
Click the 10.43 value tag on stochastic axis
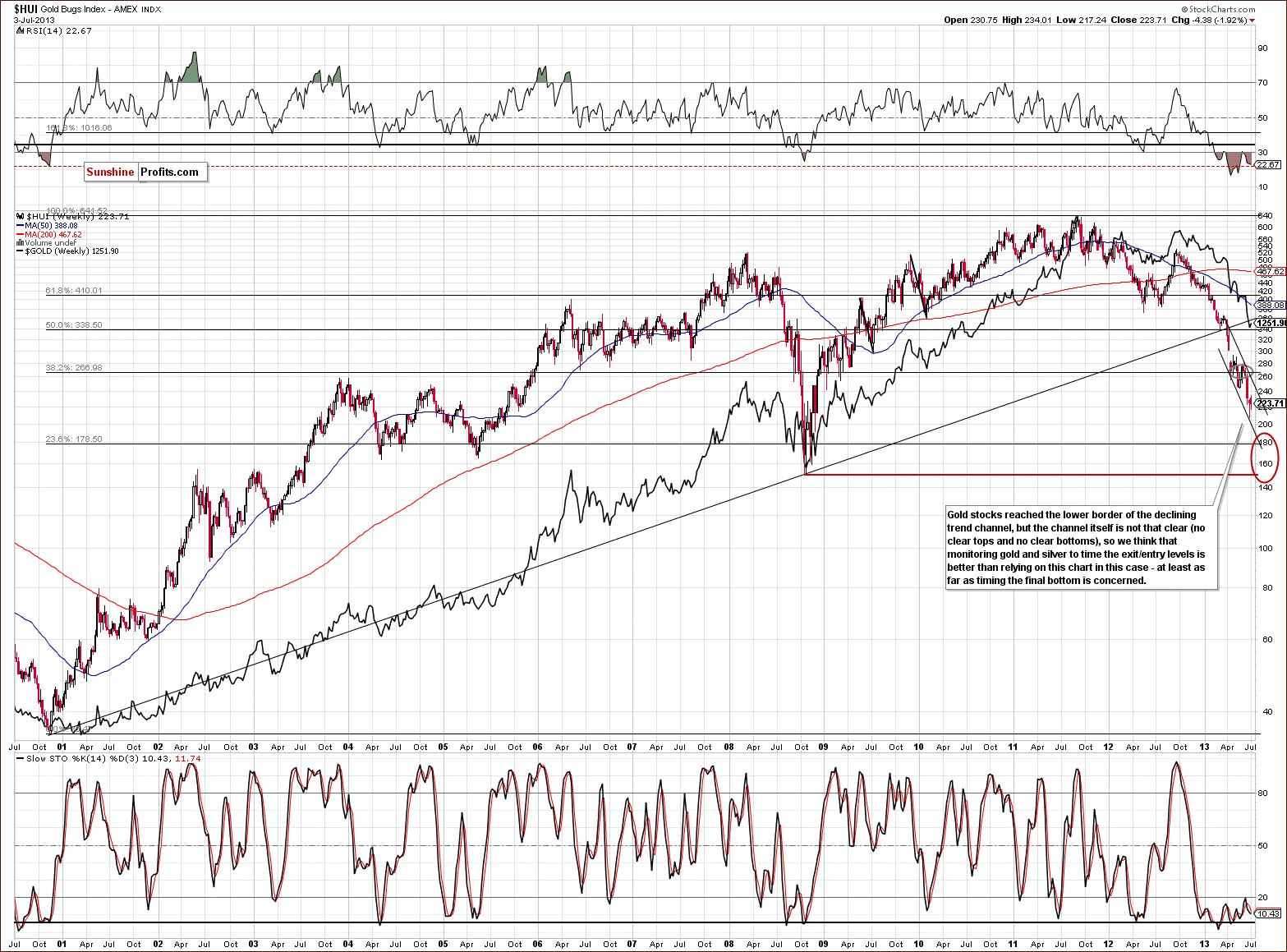coord(1270,913)
